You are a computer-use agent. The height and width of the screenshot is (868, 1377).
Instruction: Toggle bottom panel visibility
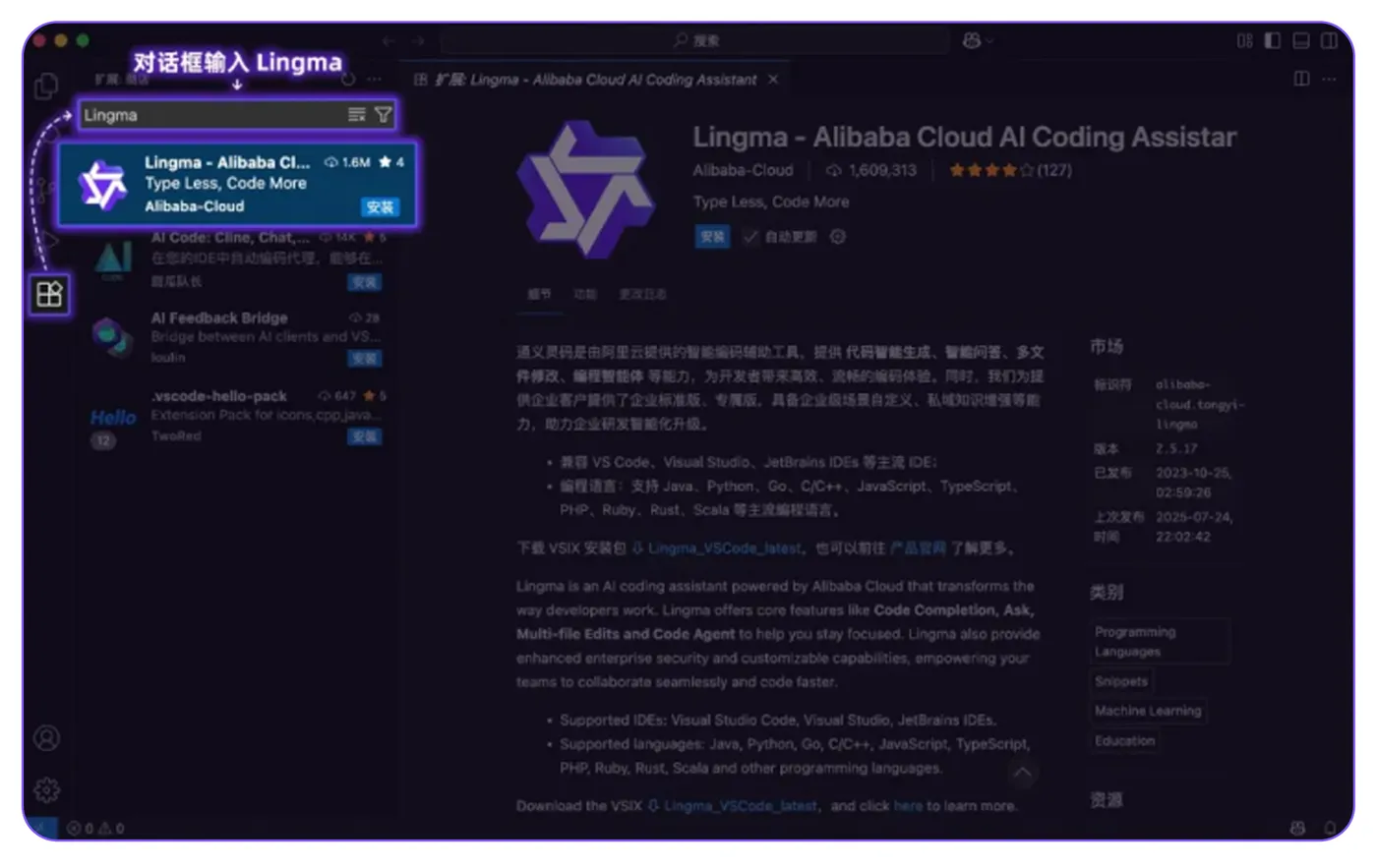pyautogui.click(x=1301, y=40)
